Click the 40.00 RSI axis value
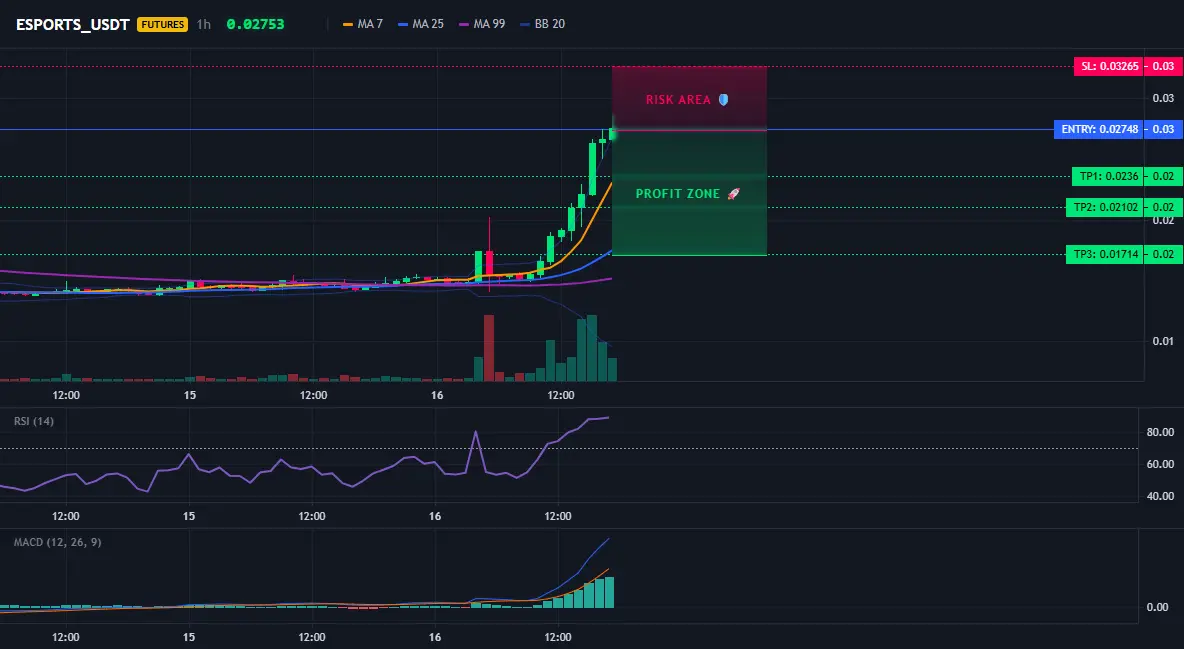Screen dimensions: 1184x649 tap(1160, 496)
